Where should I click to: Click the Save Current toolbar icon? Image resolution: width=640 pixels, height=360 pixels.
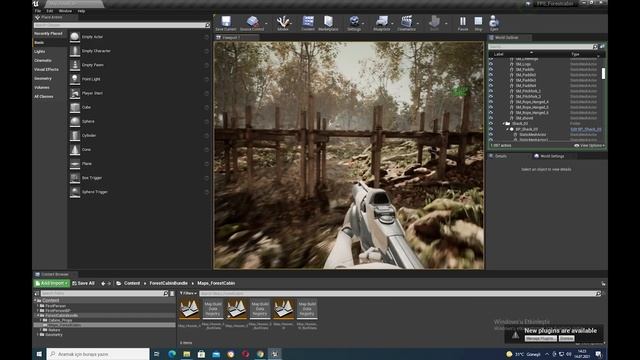tap(226, 22)
